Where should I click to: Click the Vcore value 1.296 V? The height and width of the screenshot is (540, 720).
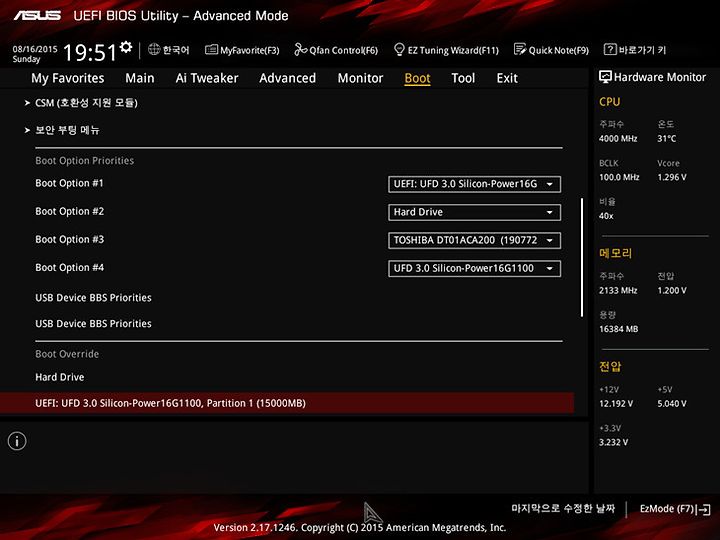point(672,177)
